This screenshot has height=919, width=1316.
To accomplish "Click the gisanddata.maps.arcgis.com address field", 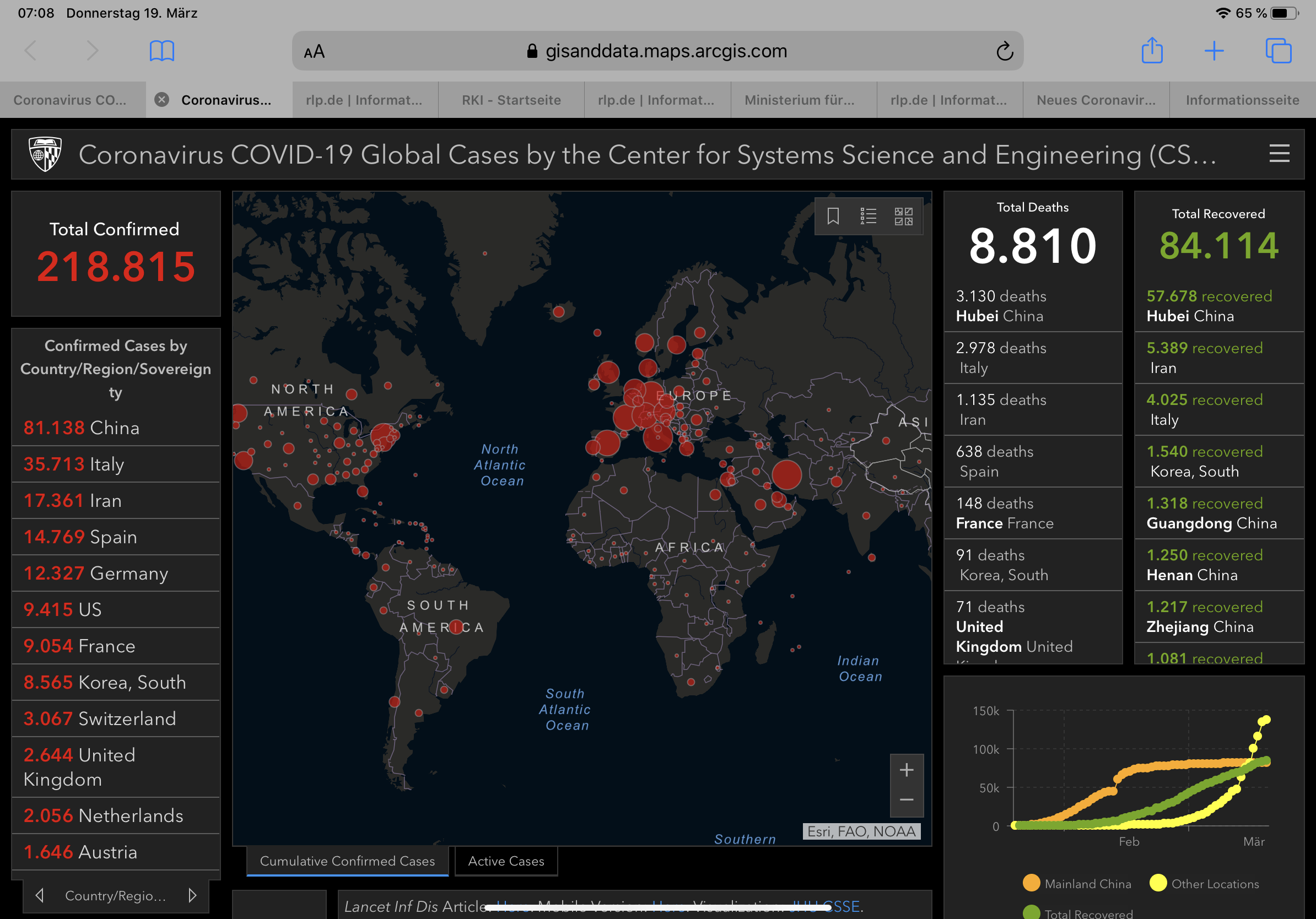I will [x=657, y=51].
